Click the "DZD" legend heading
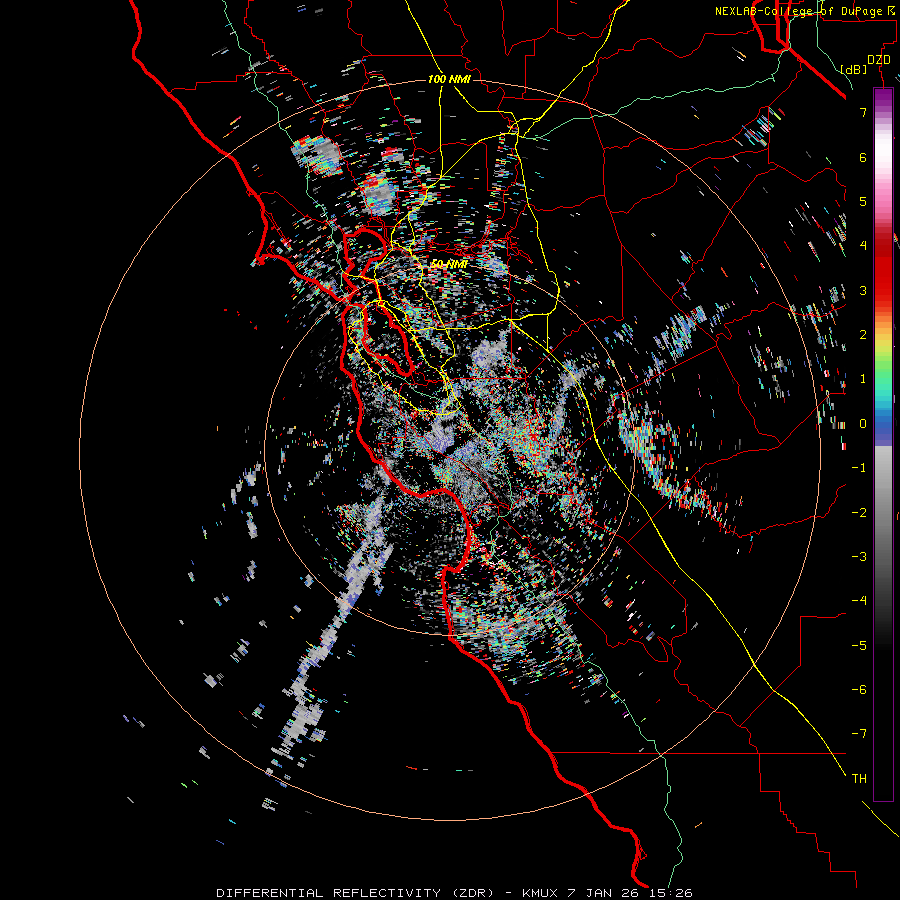900x900 pixels. (879, 60)
